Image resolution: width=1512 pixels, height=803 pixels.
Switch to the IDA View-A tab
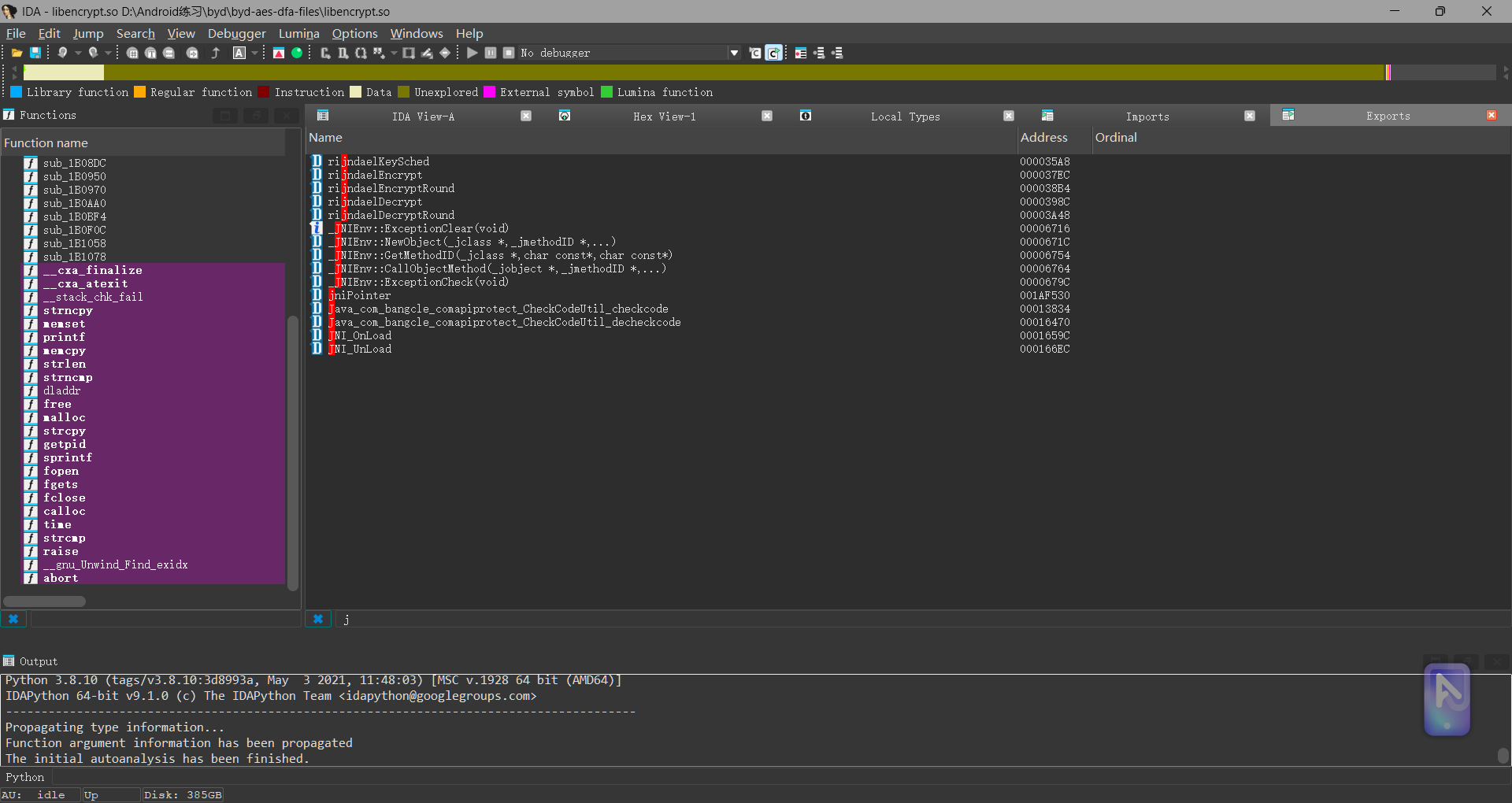pos(423,117)
